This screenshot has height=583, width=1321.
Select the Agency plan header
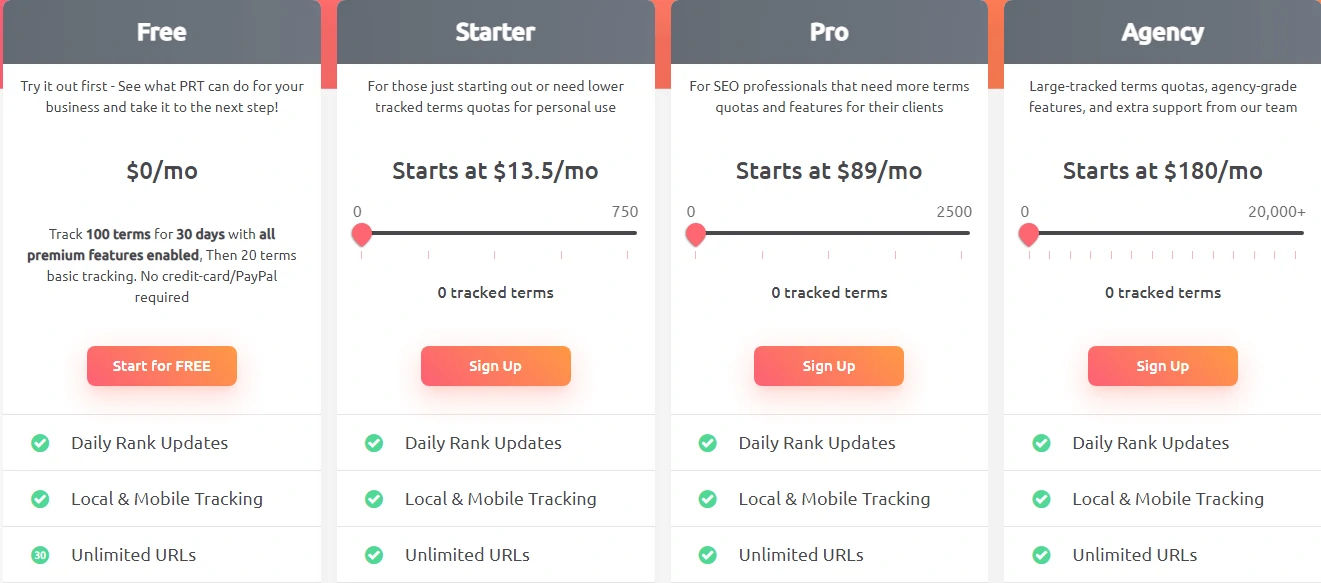point(1162,31)
